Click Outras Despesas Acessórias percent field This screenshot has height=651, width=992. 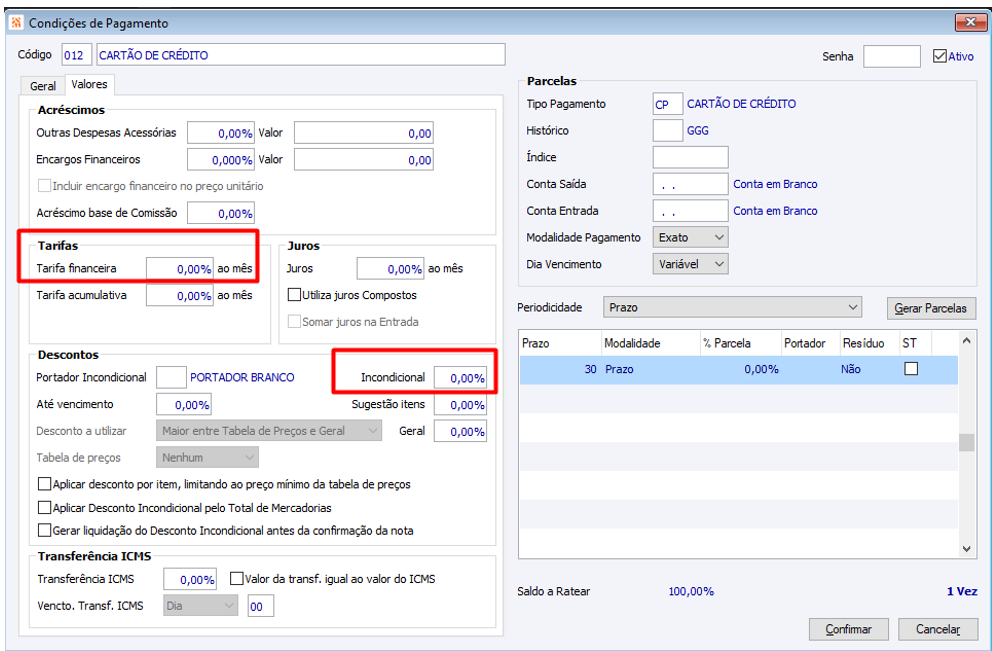(221, 133)
